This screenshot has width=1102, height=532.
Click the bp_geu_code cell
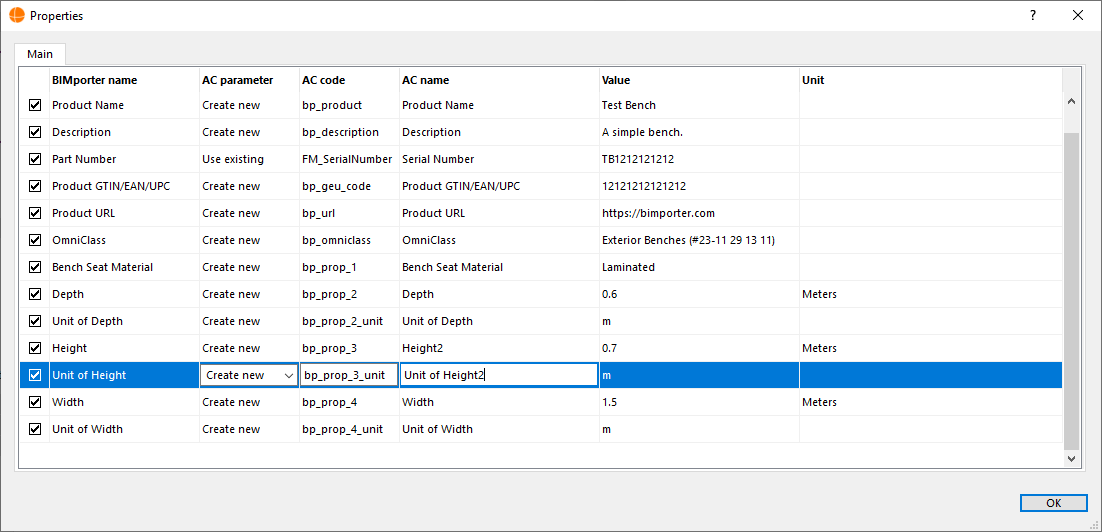(349, 186)
